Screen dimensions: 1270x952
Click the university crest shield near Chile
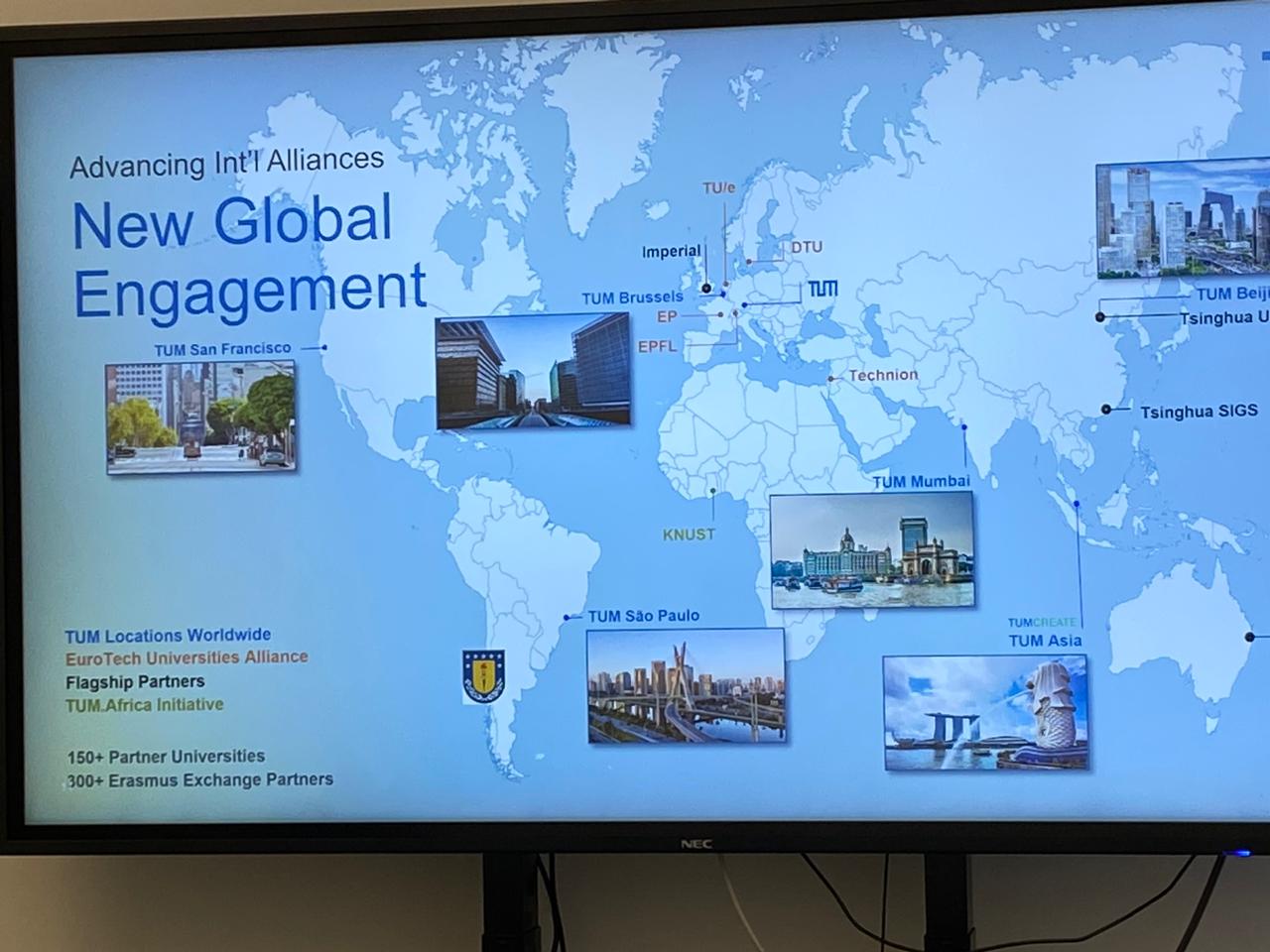point(483,676)
